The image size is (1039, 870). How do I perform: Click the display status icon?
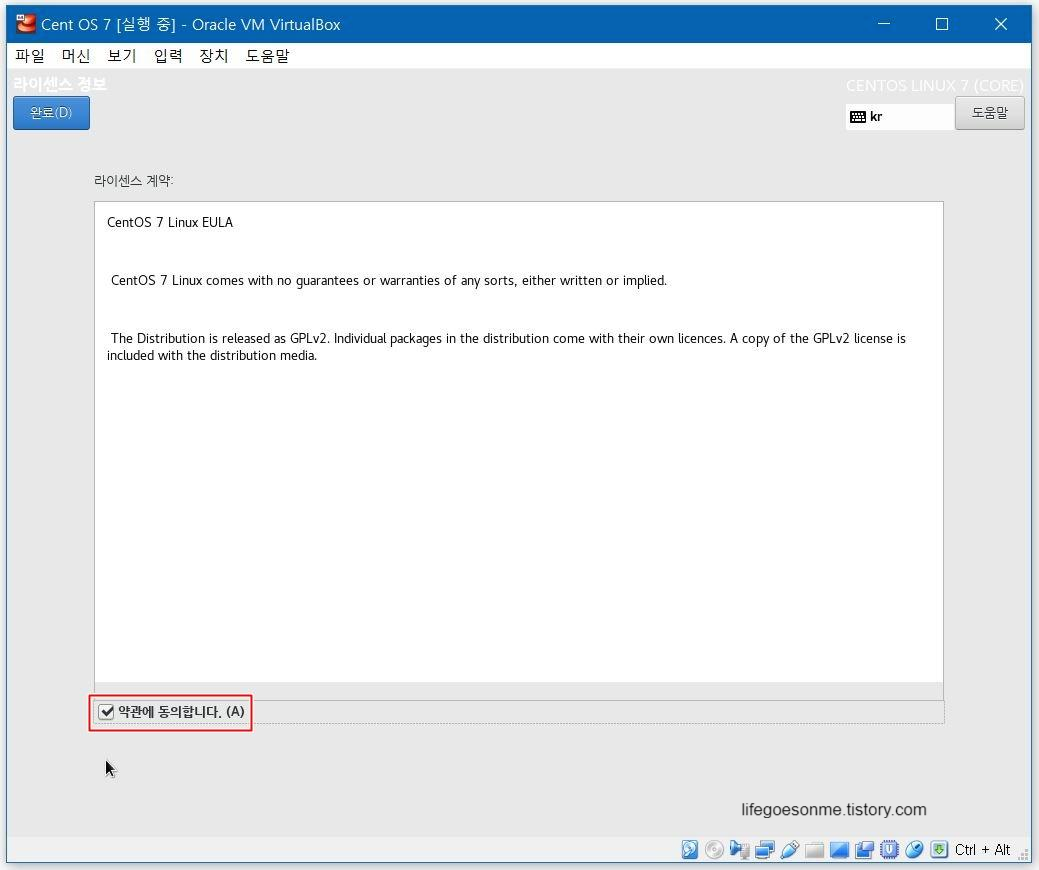(840, 849)
